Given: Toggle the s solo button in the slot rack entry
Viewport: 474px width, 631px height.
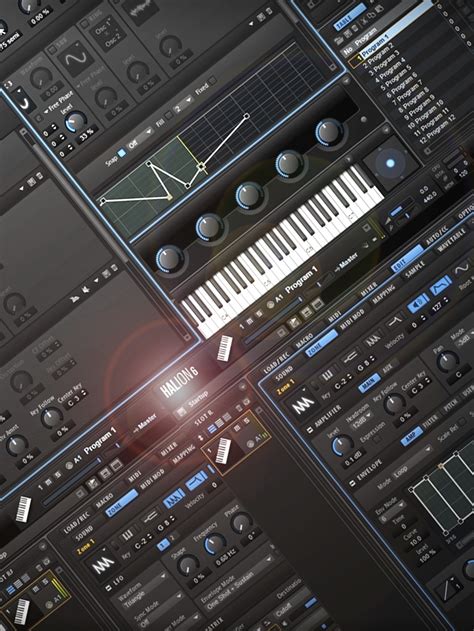Looking at the screenshot, I should (246, 420).
